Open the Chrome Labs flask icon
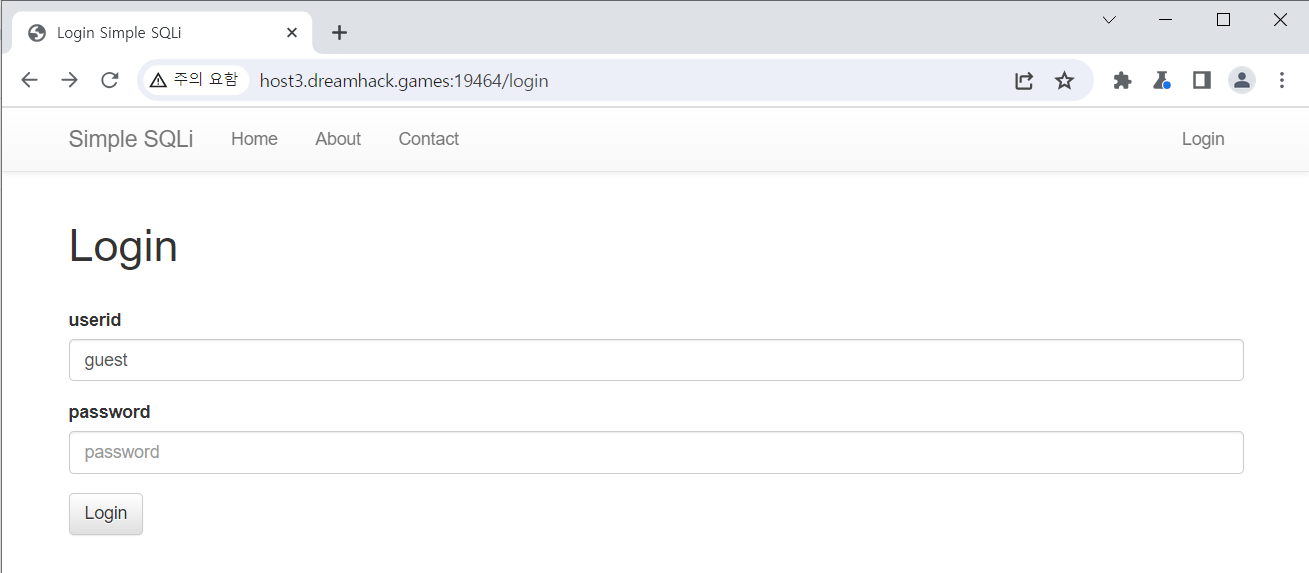 [1161, 81]
